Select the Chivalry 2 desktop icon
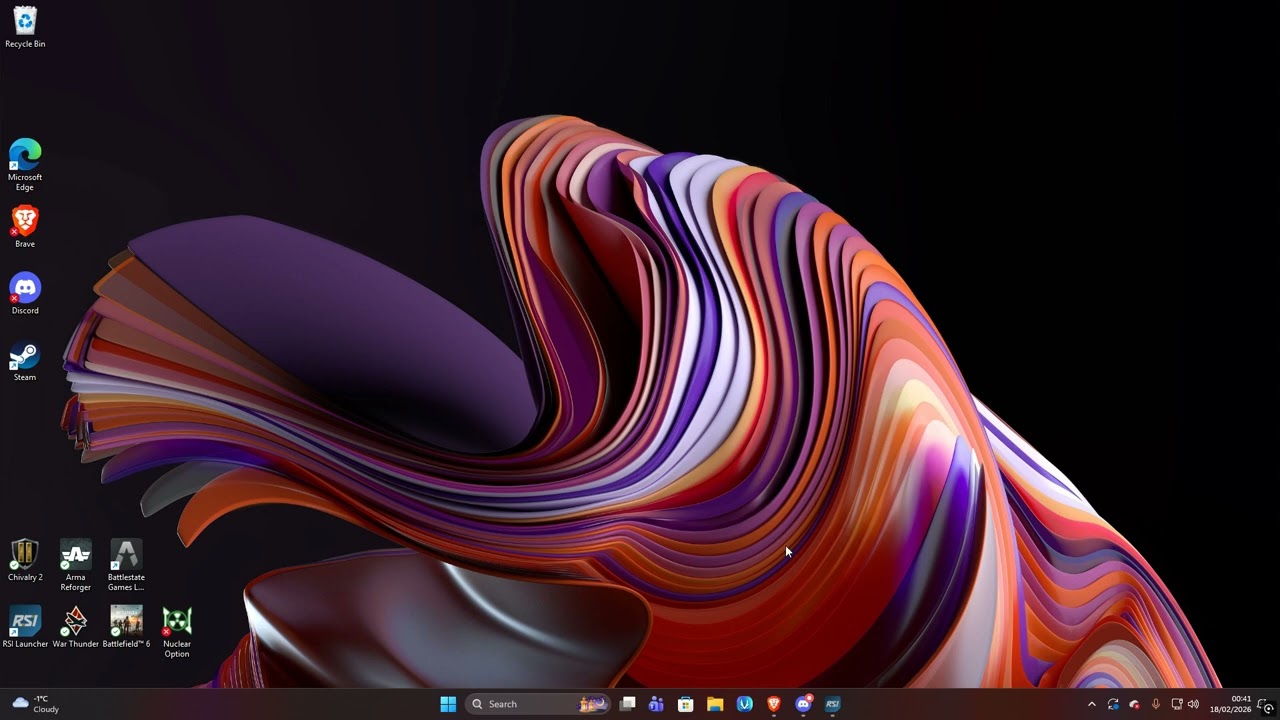The height and width of the screenshot is (720, 1280). [x=25, y=560]
